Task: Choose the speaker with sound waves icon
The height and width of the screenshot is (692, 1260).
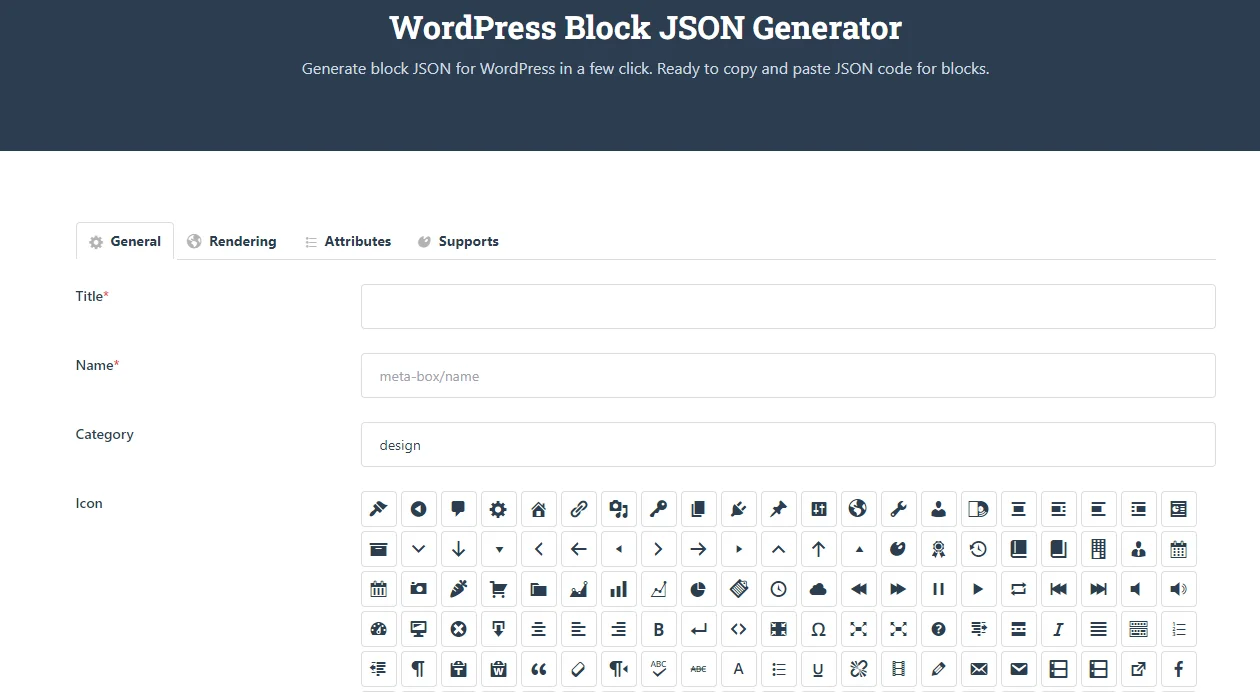Action: (x=1179, y=589)
